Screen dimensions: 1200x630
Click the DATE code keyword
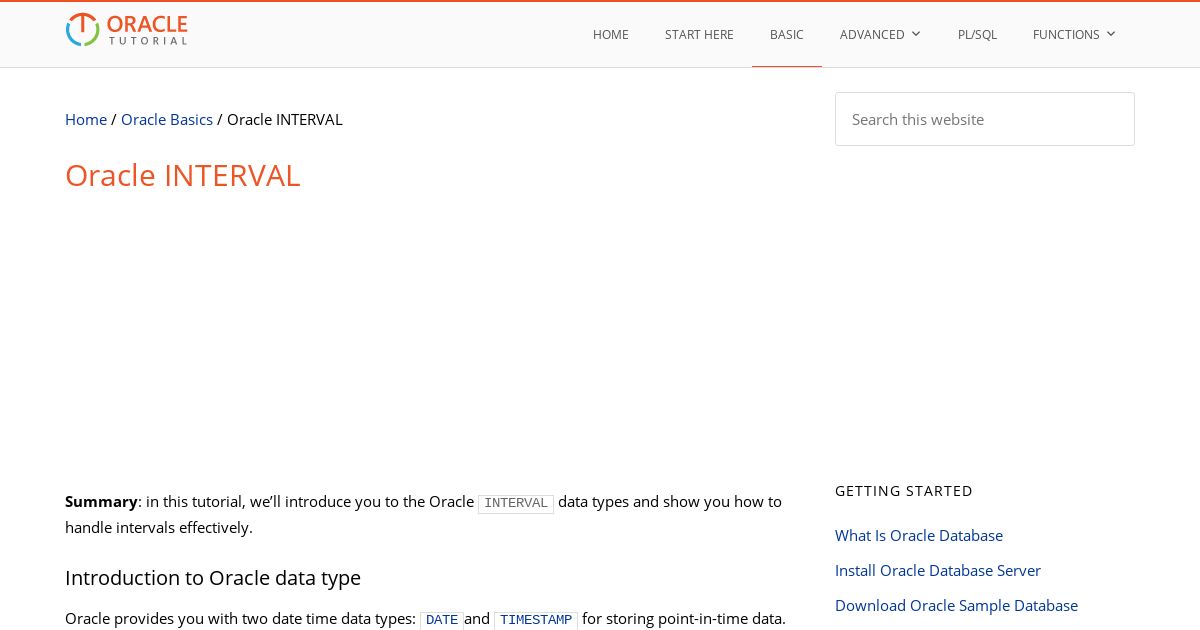(442, 620)
